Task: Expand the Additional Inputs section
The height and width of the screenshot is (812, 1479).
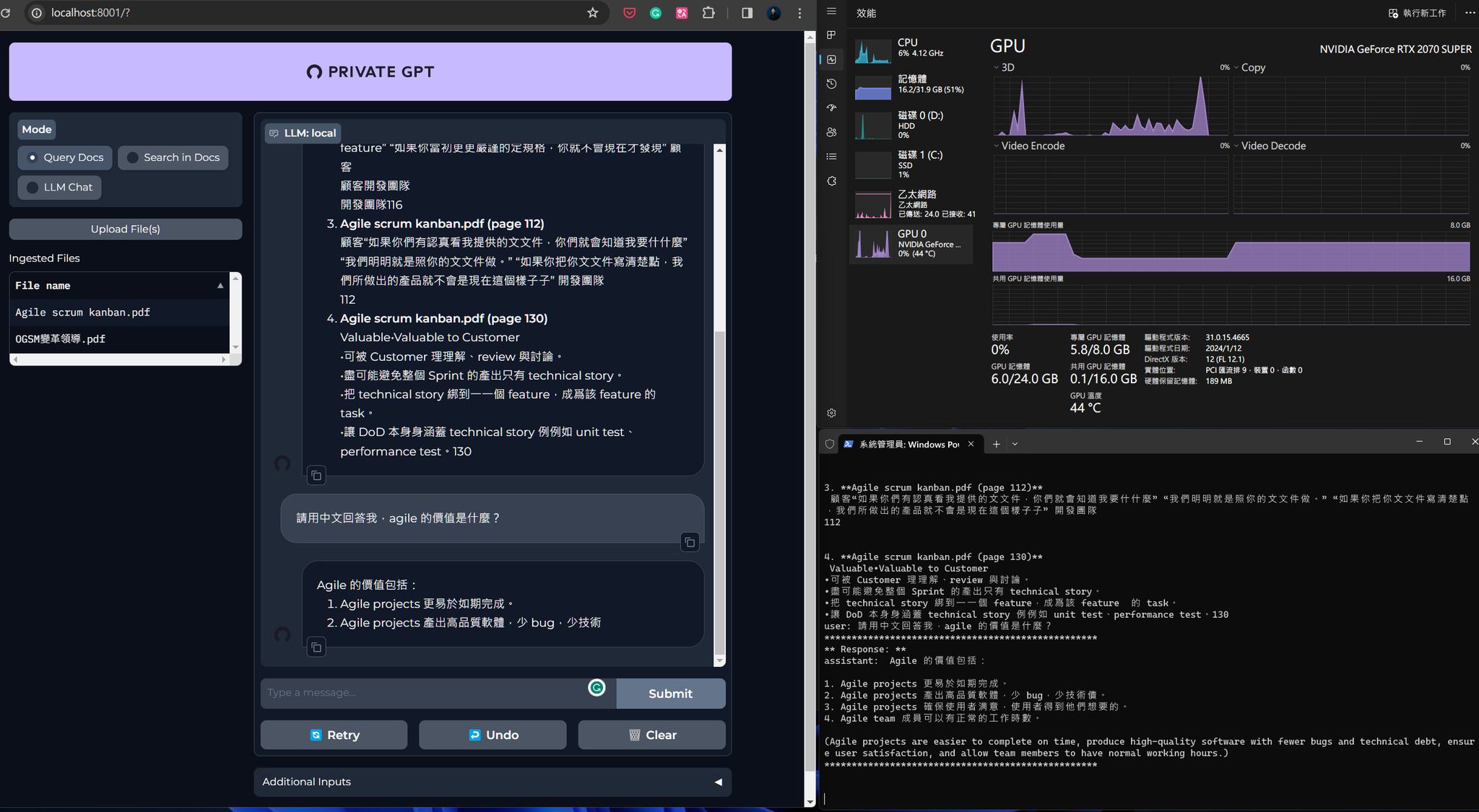Action: [493, 782]
